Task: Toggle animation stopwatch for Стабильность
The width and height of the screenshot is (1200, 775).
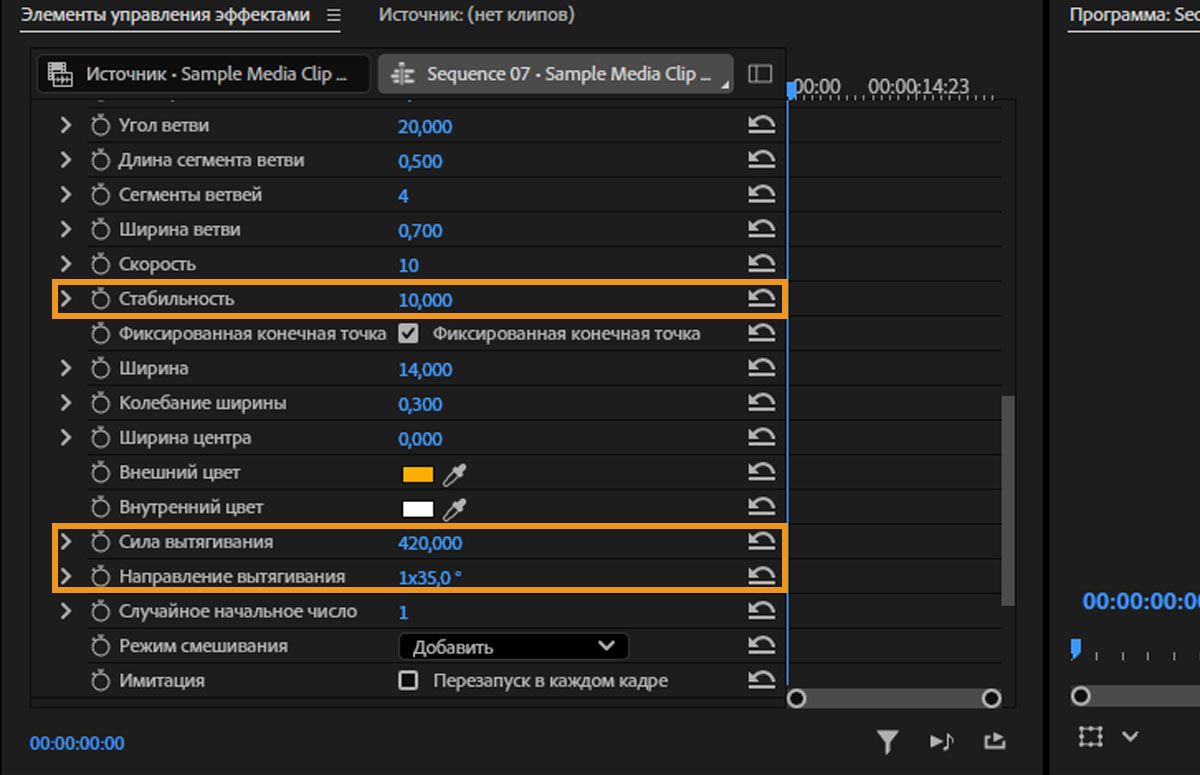Action: pyautogui.click(x=99, y=299)
